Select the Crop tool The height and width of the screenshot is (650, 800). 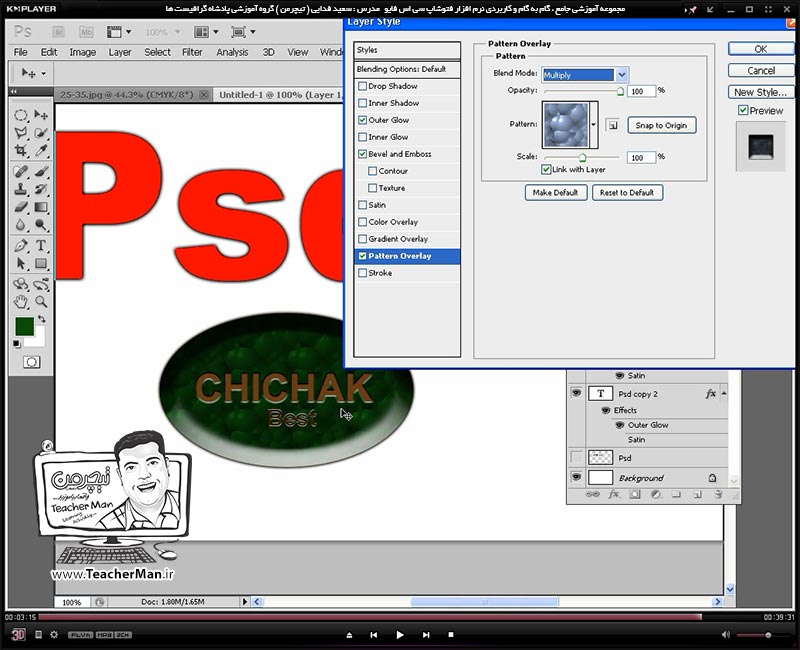tap(21, 151)
